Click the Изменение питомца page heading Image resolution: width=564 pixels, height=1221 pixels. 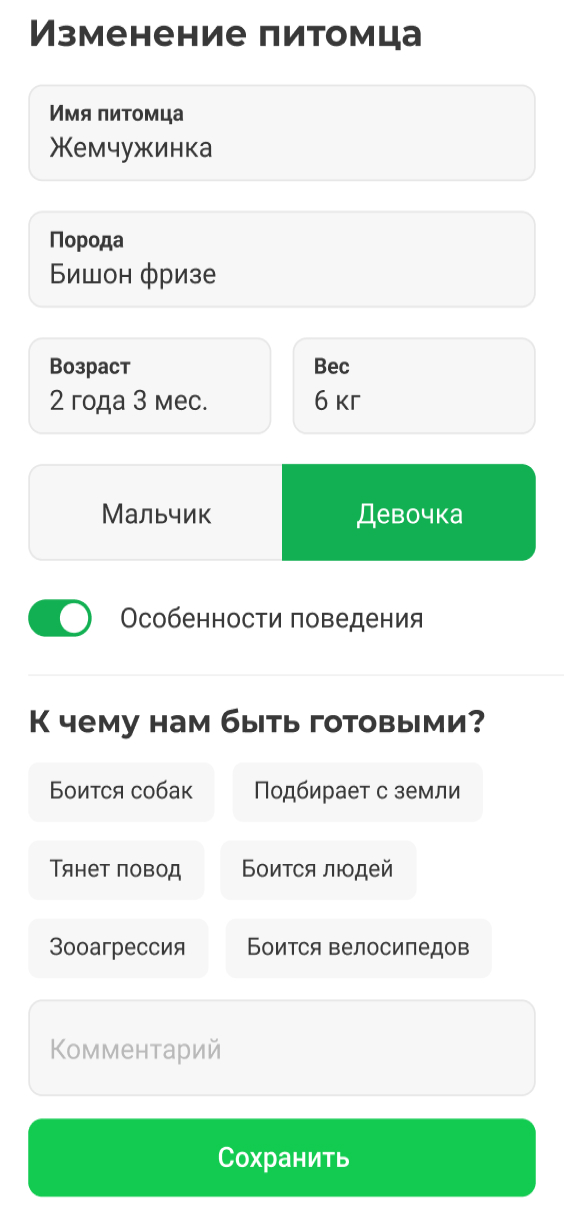coord(226,35)
